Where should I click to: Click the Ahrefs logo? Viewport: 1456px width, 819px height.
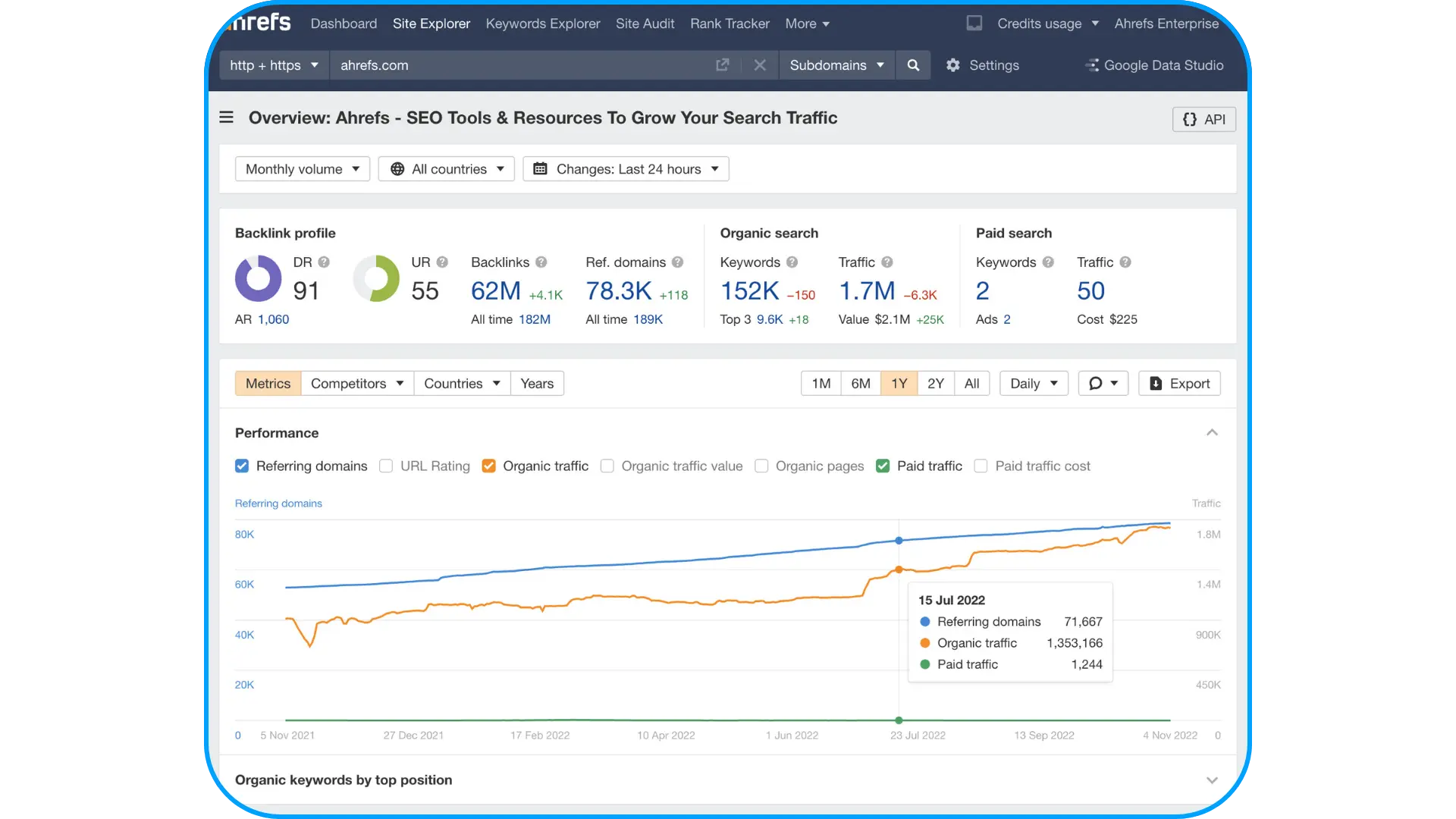(258, 22)
